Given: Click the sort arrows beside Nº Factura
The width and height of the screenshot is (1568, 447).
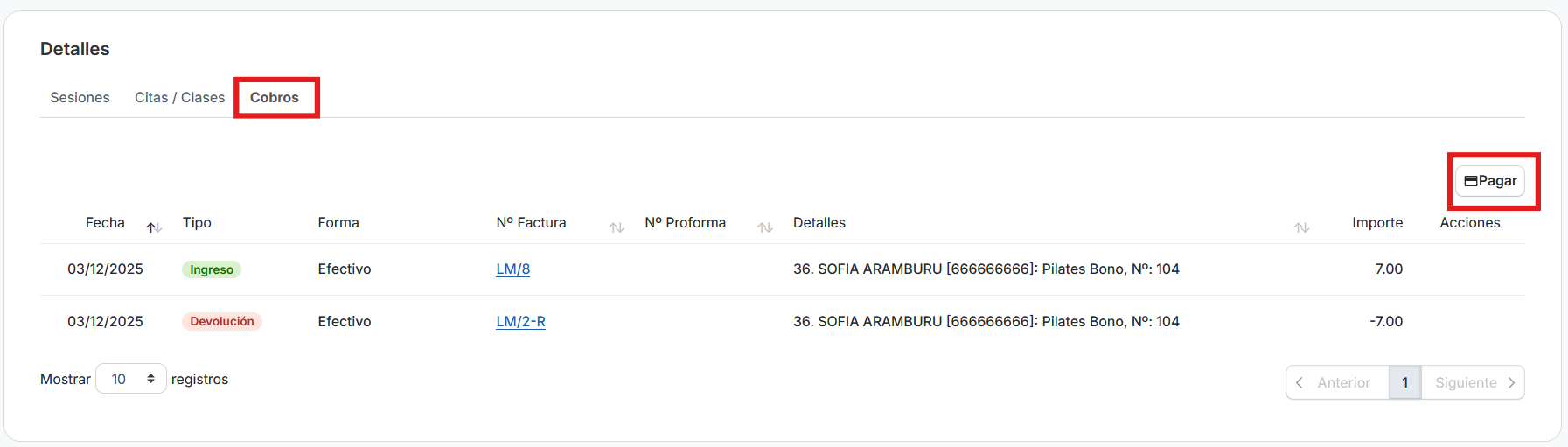Looking at the screenshot, I should click(617, 227).
